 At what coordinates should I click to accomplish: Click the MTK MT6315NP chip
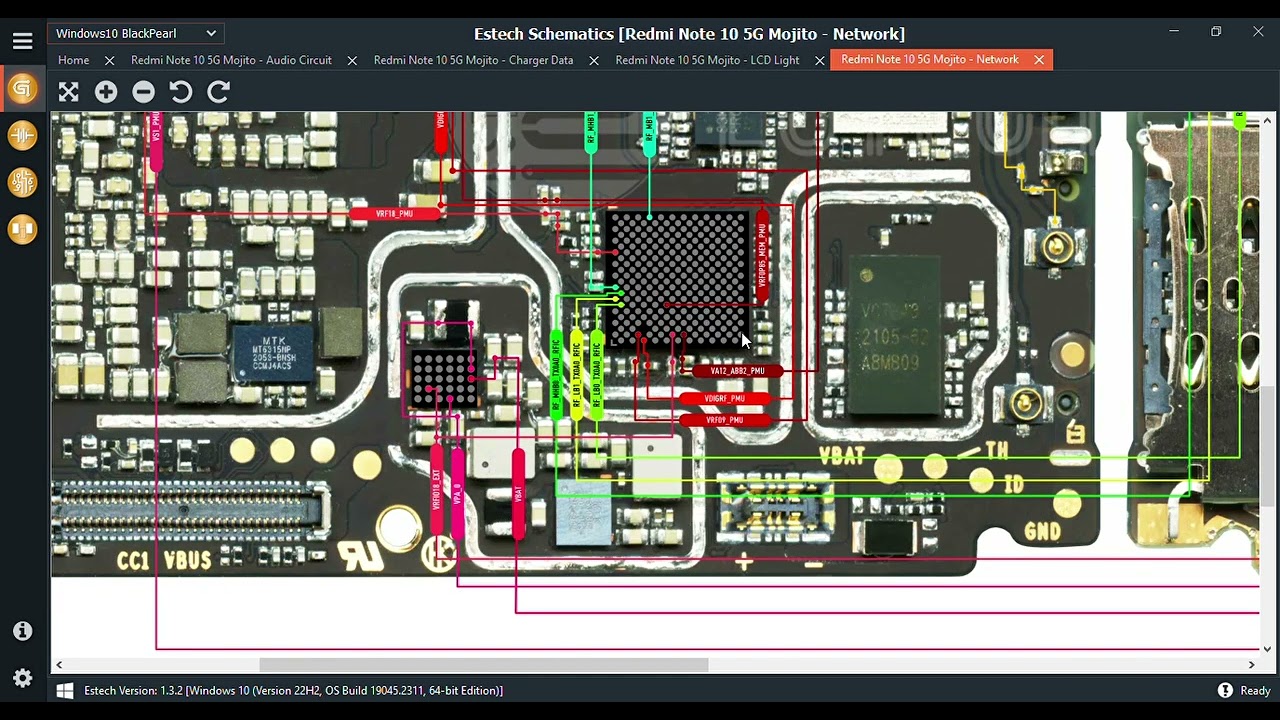[x=272, y=355]
